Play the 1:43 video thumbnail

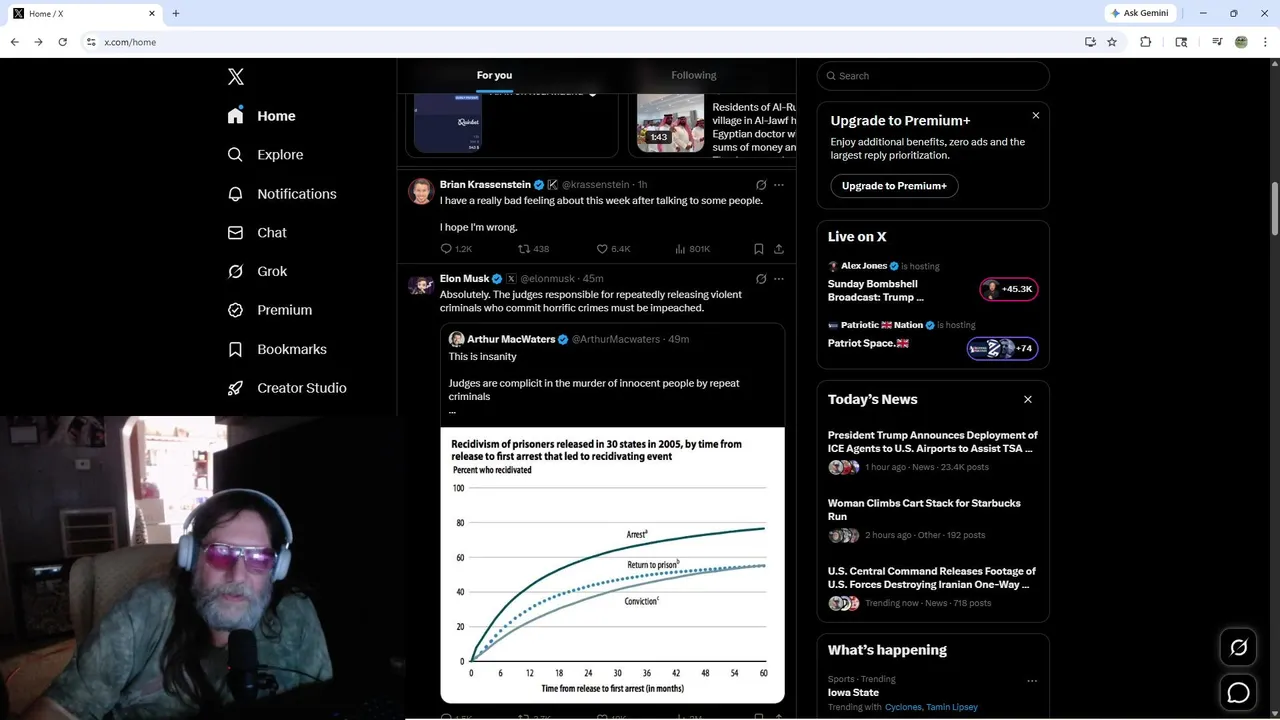(x=671, y=124)
